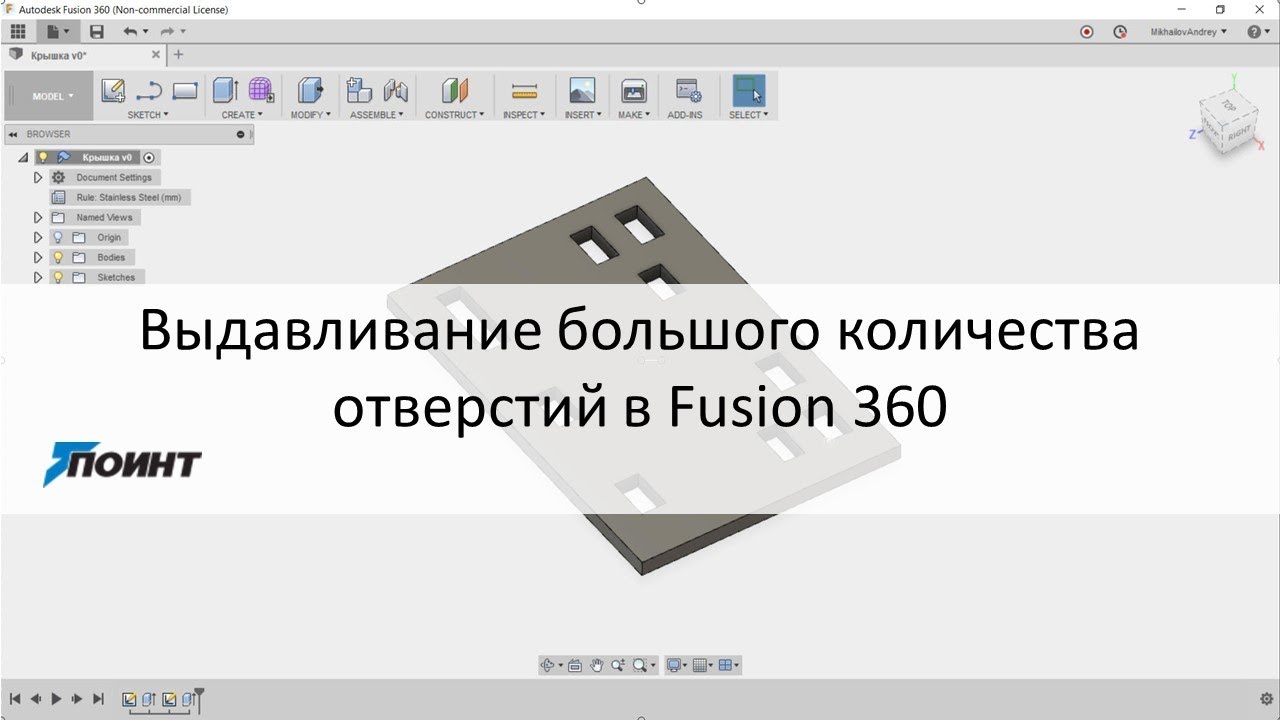
Task: Toggle visibility bulb of Крышка v0
Action: pyautogui.click(x=43, y=157)
